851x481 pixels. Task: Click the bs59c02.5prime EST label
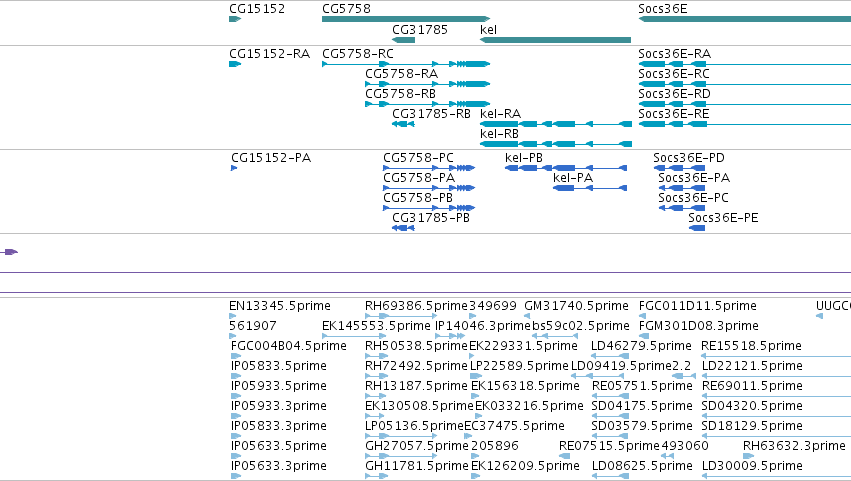(581, 326)
